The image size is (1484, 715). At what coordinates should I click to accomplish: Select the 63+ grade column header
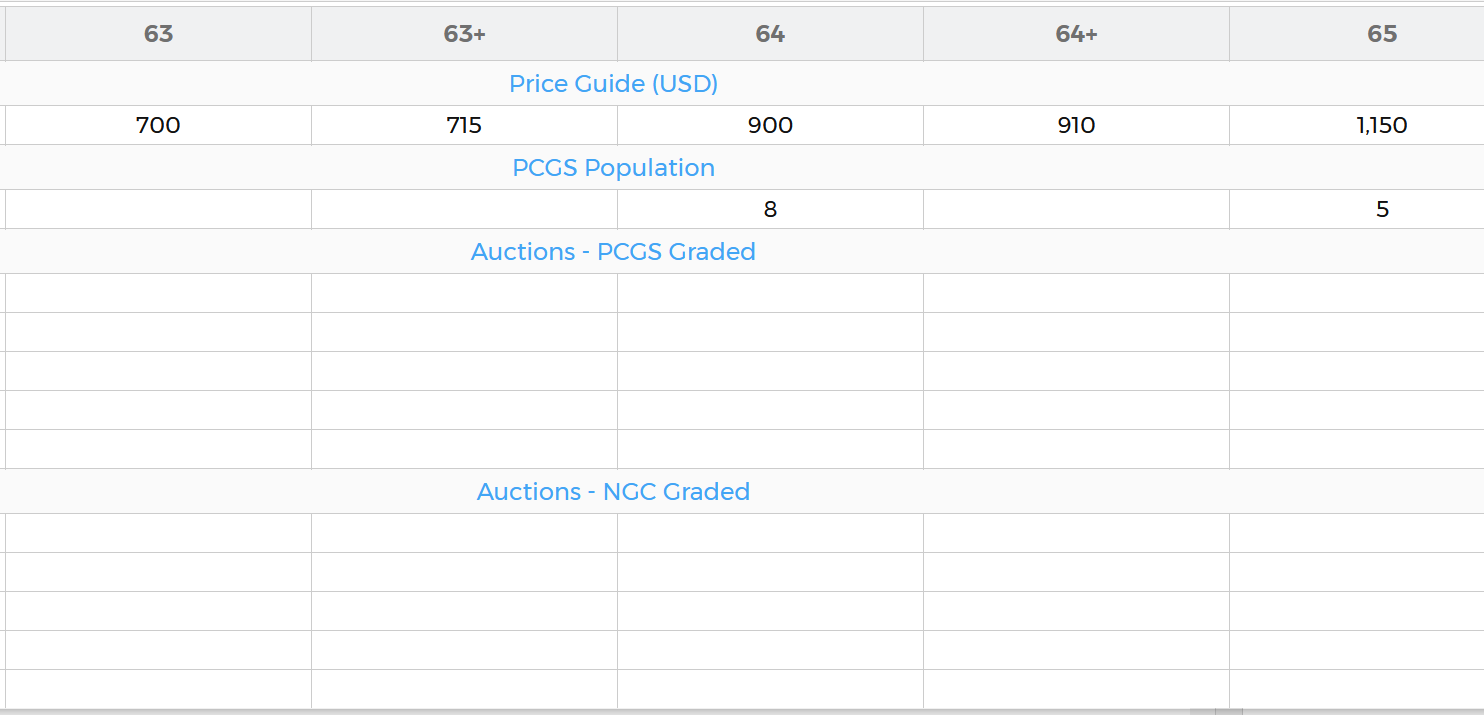[464, 34]
